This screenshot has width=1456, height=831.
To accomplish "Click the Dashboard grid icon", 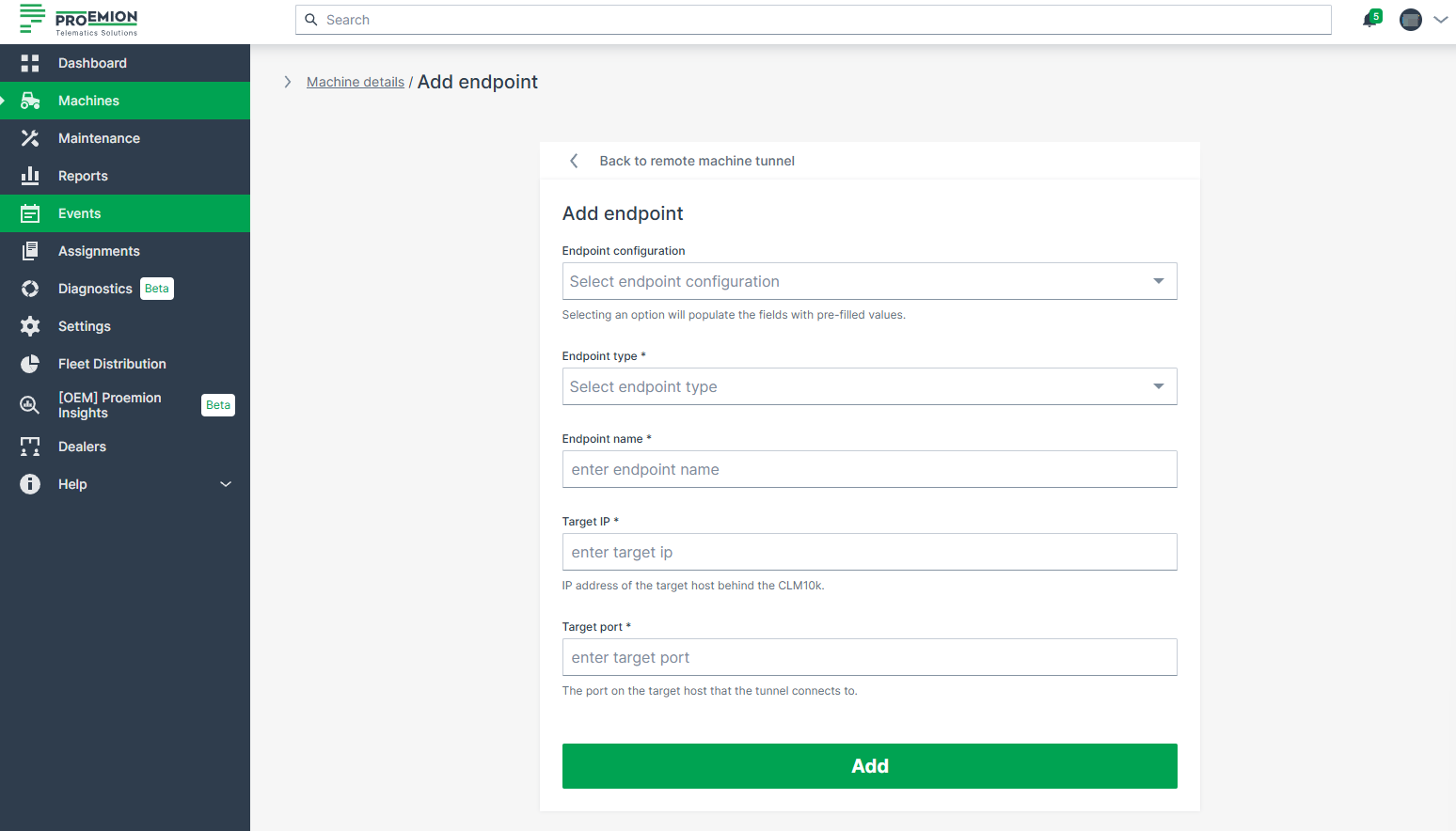I will pyautogui.click(x=30, y=63).
